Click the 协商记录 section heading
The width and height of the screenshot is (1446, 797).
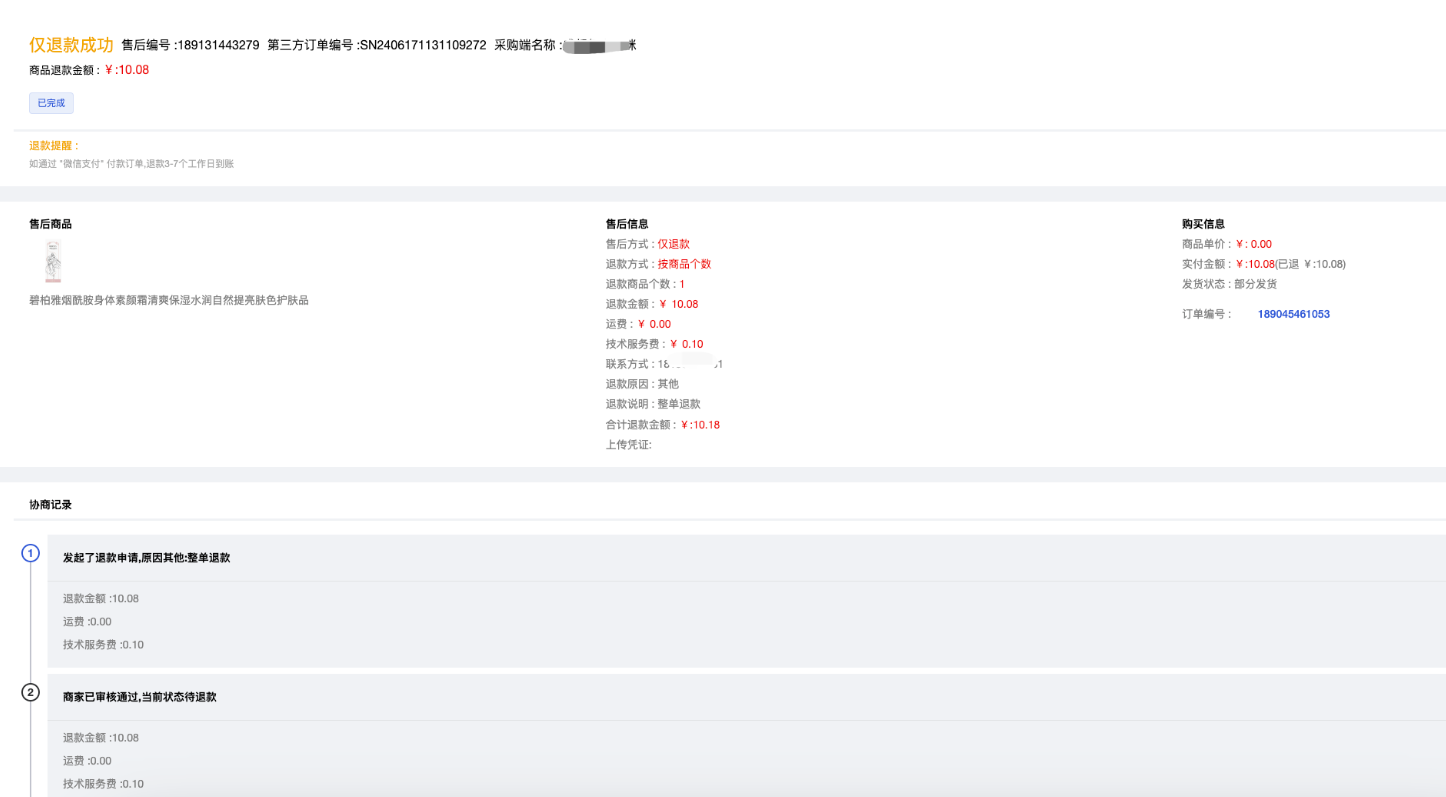tap(50, 505)
